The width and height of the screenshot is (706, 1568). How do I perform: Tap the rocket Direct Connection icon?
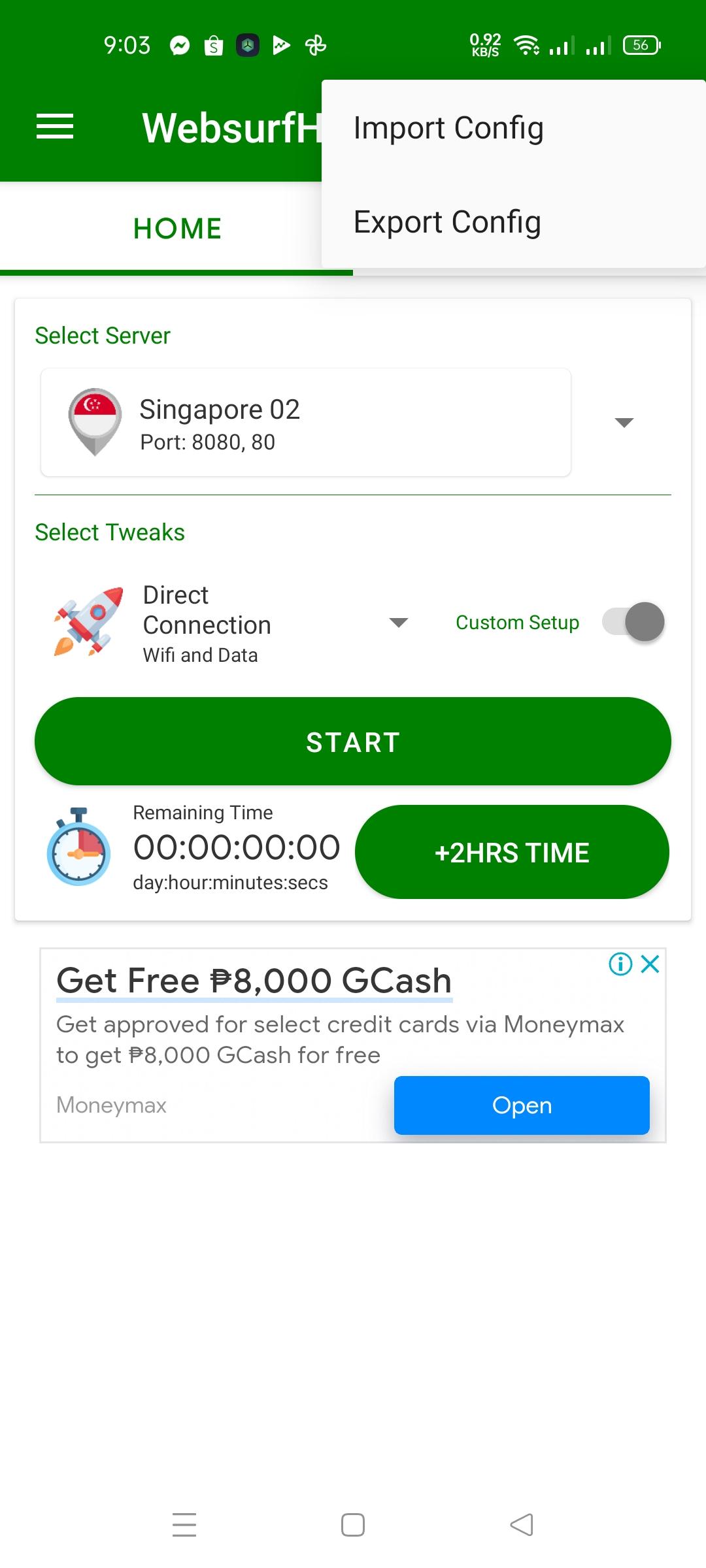click(88, 621)
